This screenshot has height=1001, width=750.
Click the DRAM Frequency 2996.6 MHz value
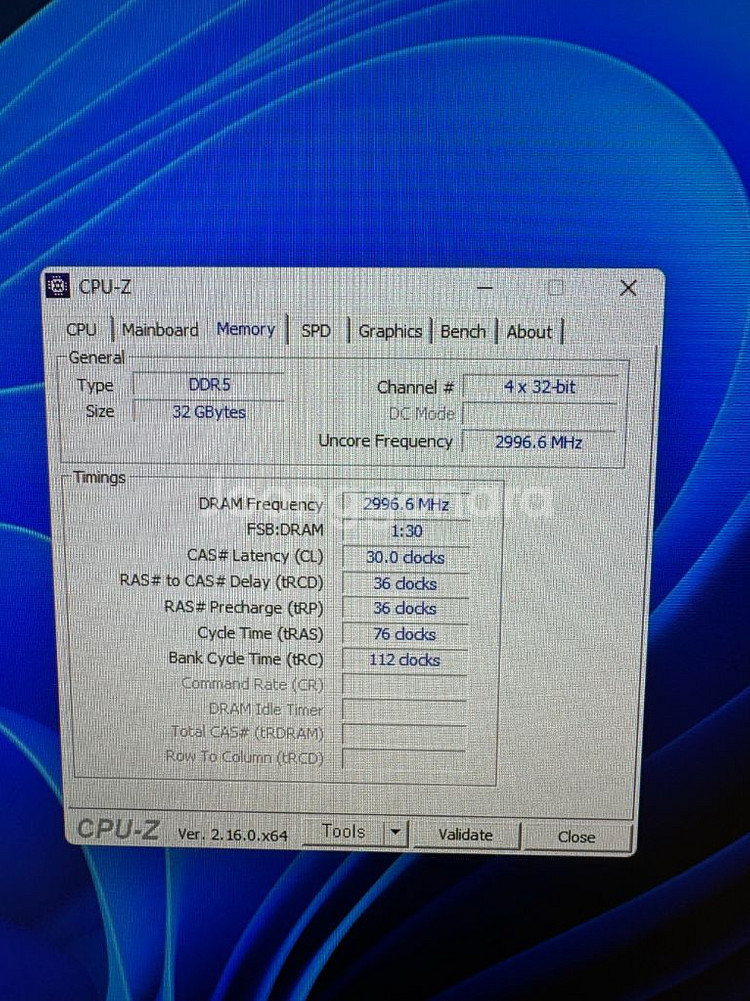[x=406, y=505]
